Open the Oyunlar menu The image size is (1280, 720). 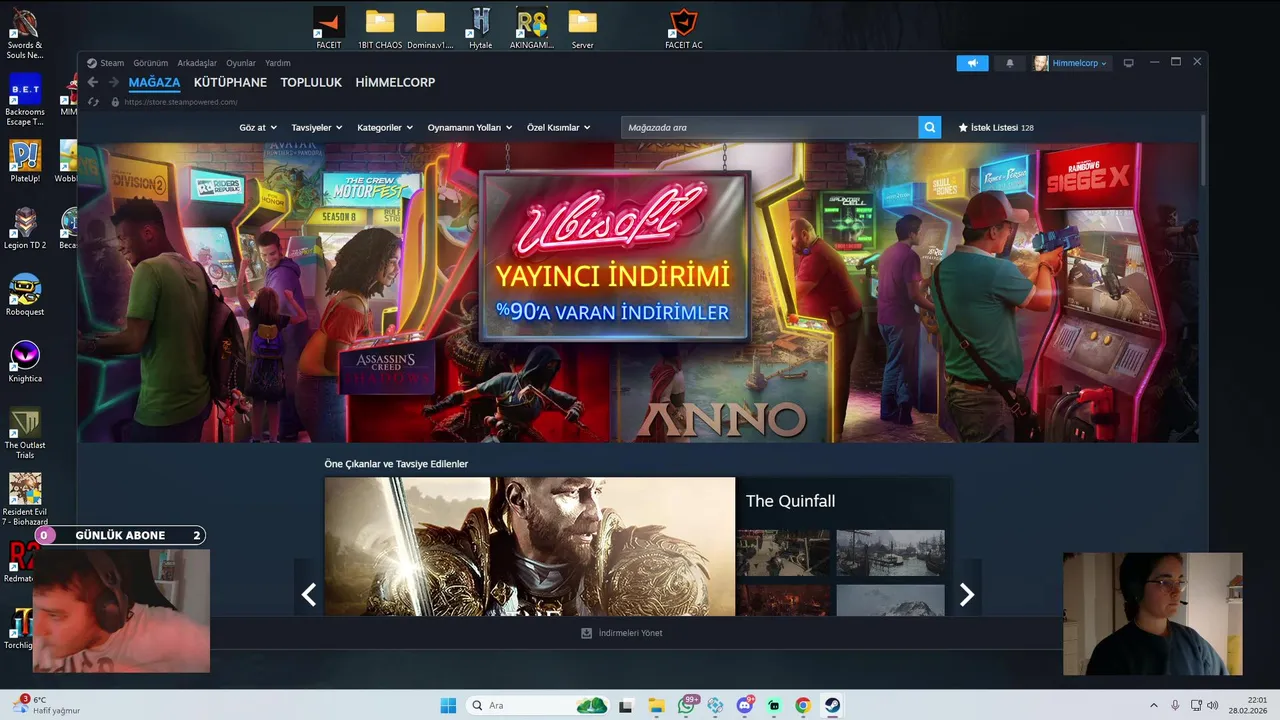click(x=241, y=63)
